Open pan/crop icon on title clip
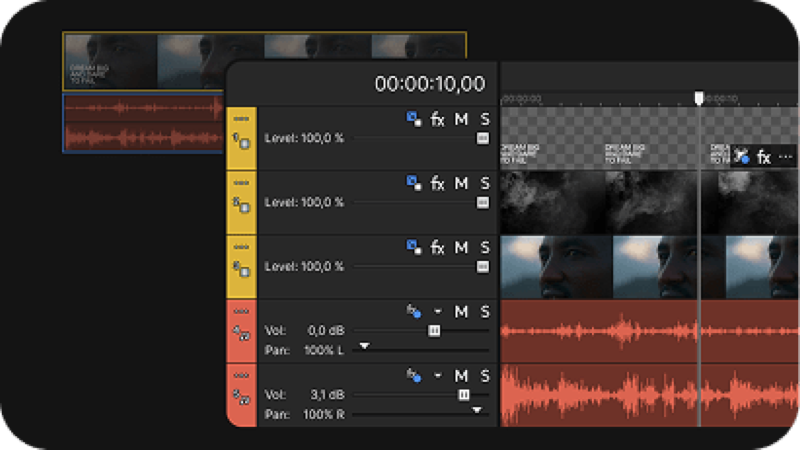The height and width of the screenshot is (450, 800). point(741,156)
